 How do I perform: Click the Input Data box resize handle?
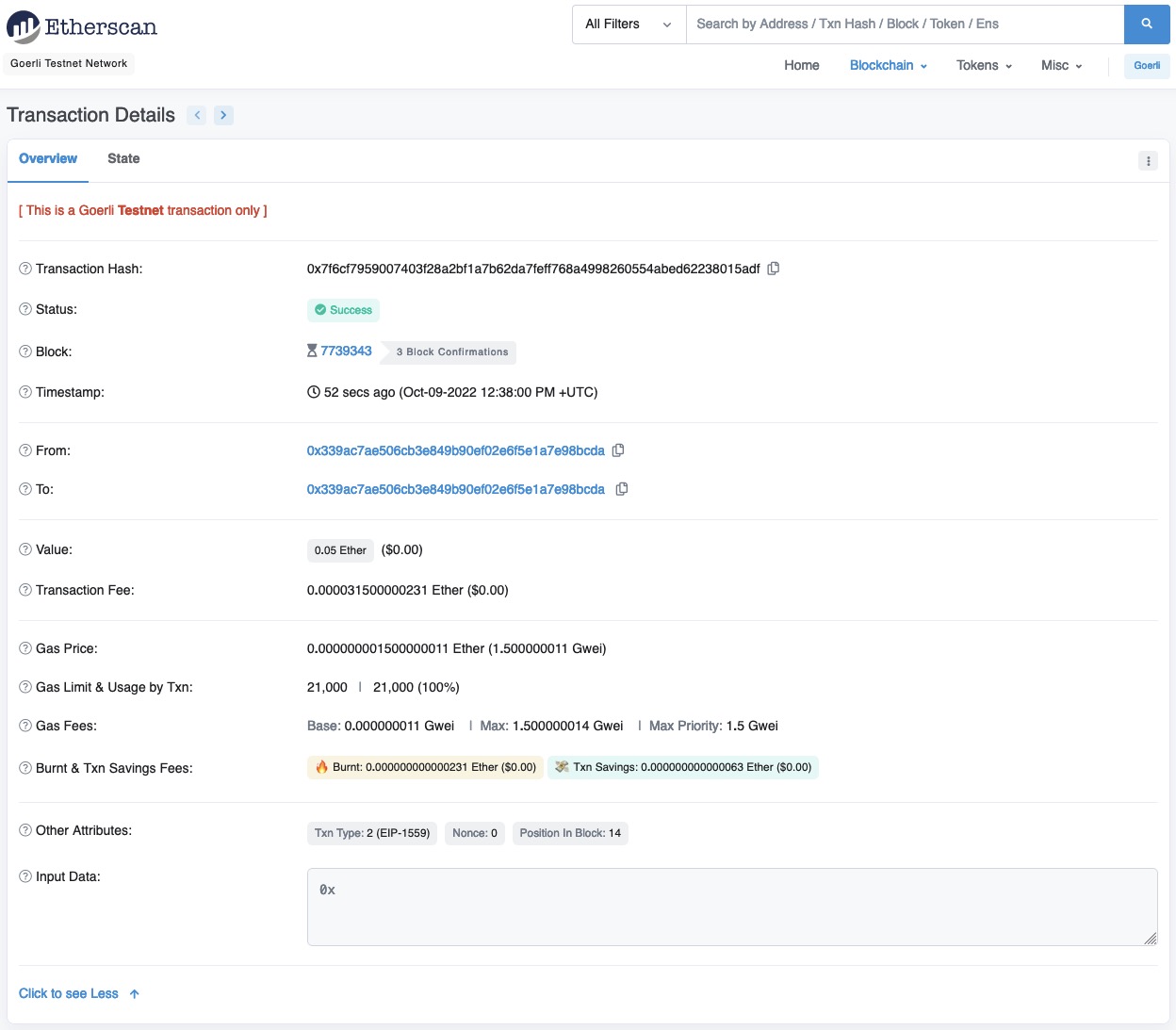tap(1151, 939)
